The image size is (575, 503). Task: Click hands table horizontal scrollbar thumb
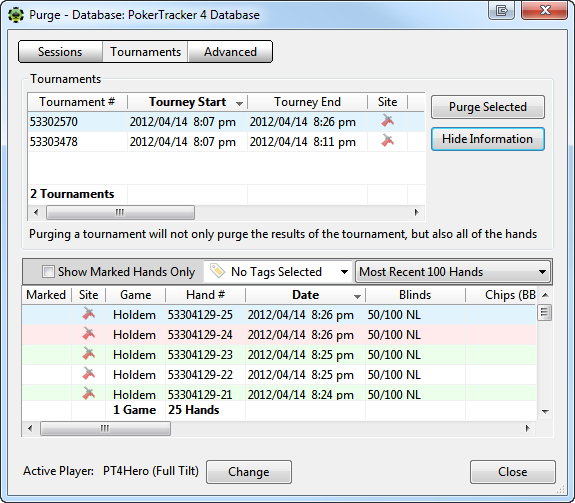[x=105, y=428]
